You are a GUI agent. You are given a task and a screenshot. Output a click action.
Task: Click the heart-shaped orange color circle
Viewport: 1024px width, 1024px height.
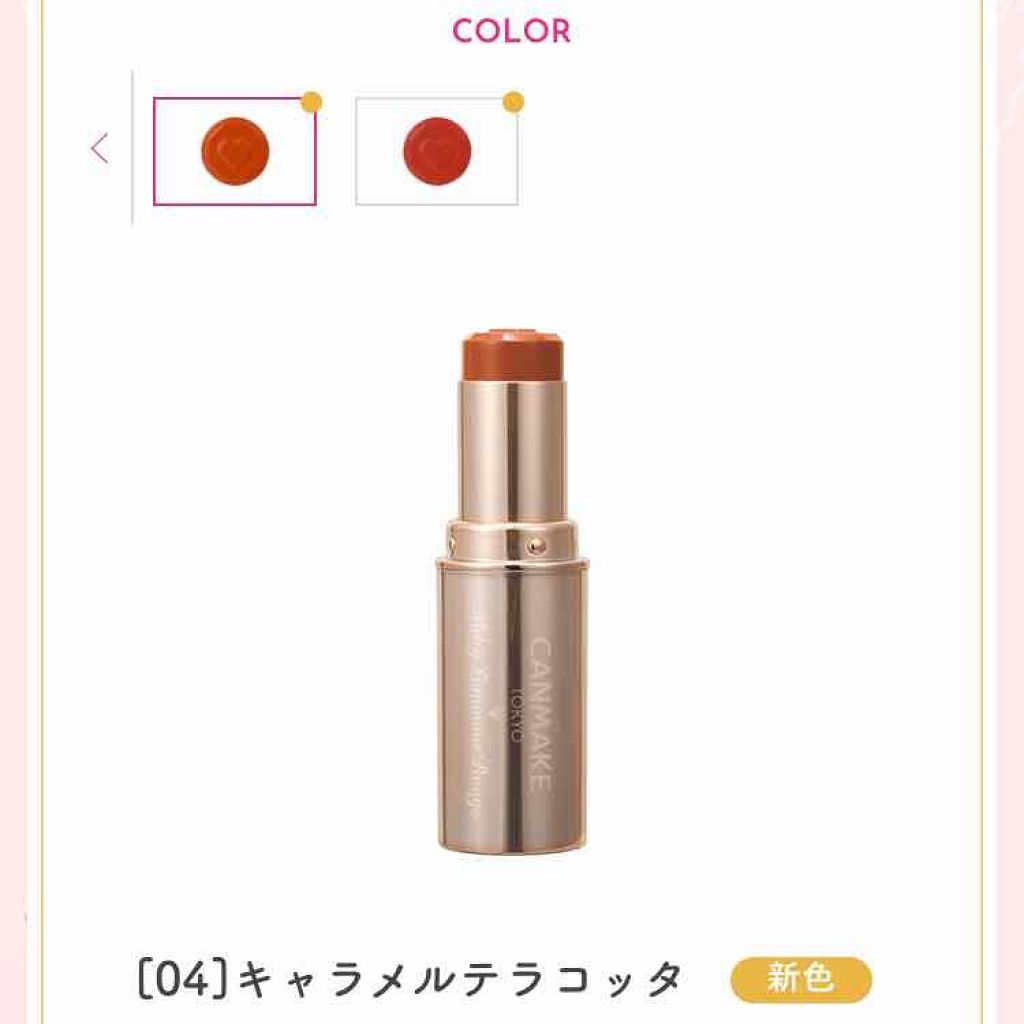click(x=235, y=152)
